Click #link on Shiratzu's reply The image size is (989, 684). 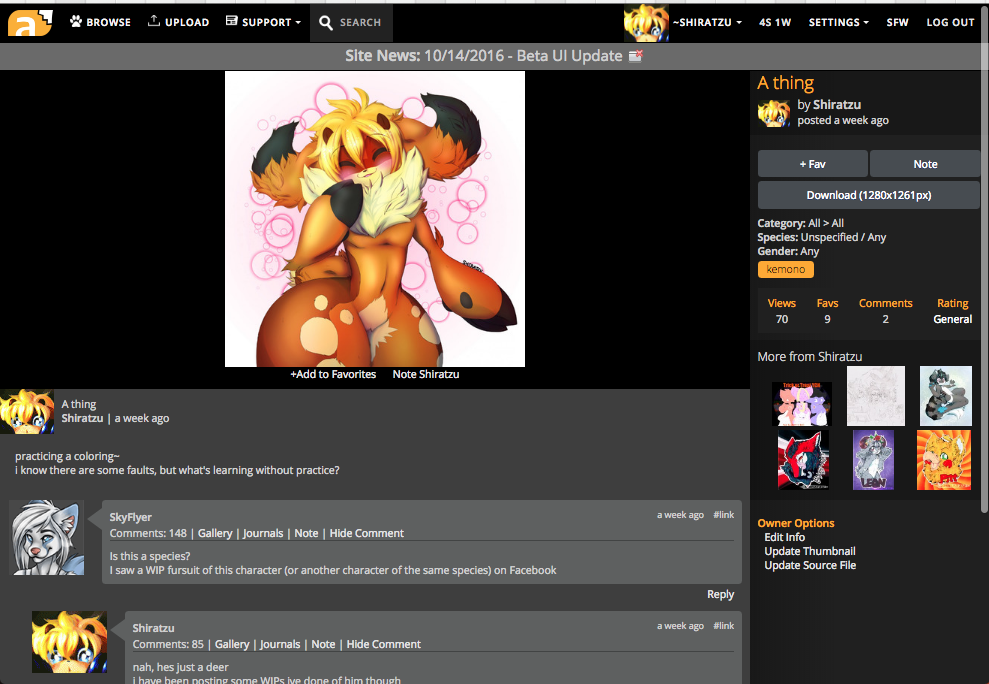click(723, 626)
